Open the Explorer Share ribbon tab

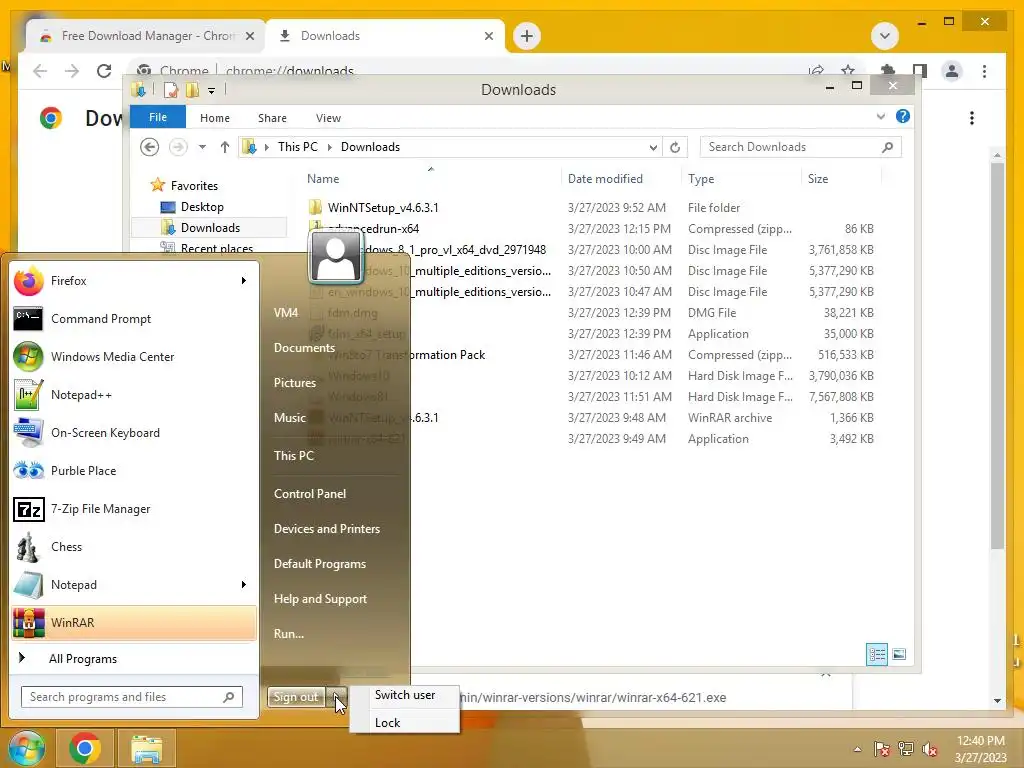272,118
